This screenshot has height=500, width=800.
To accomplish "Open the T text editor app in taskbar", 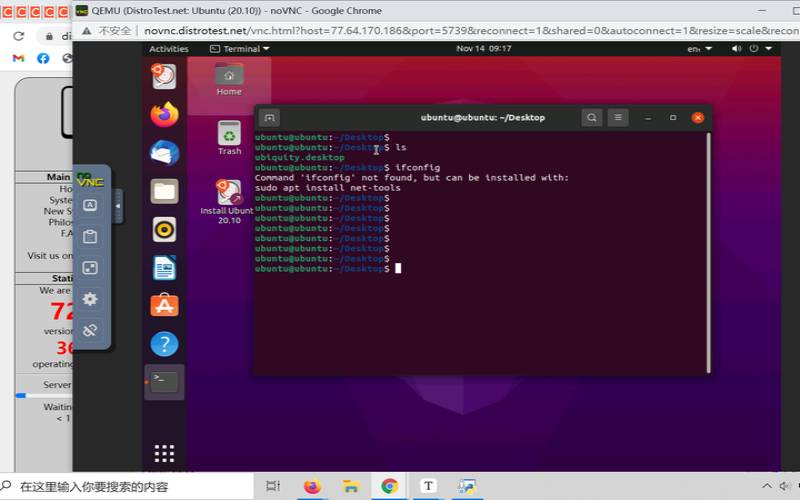I will tap(428, 486).
